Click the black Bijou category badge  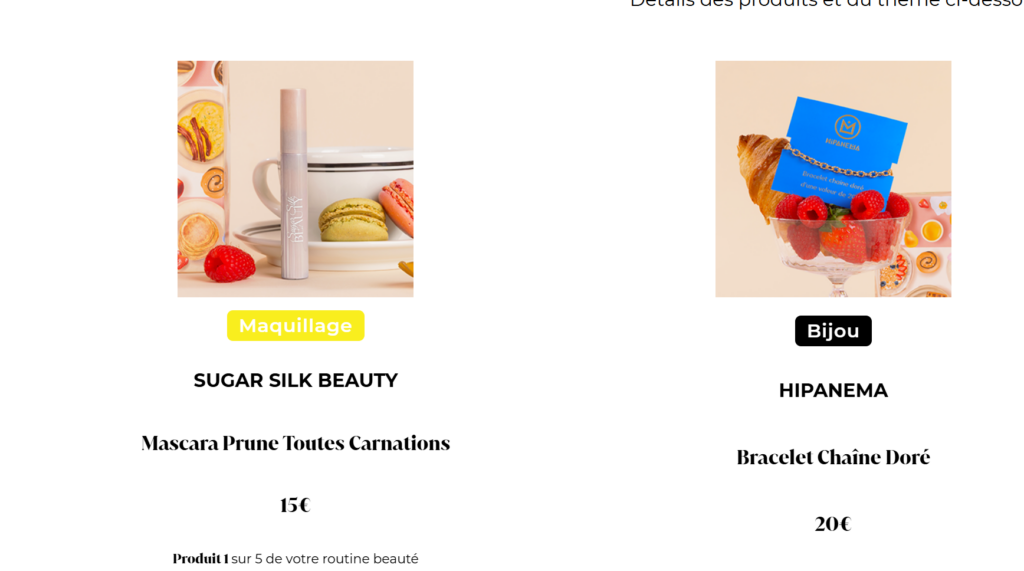coord(833,331)
